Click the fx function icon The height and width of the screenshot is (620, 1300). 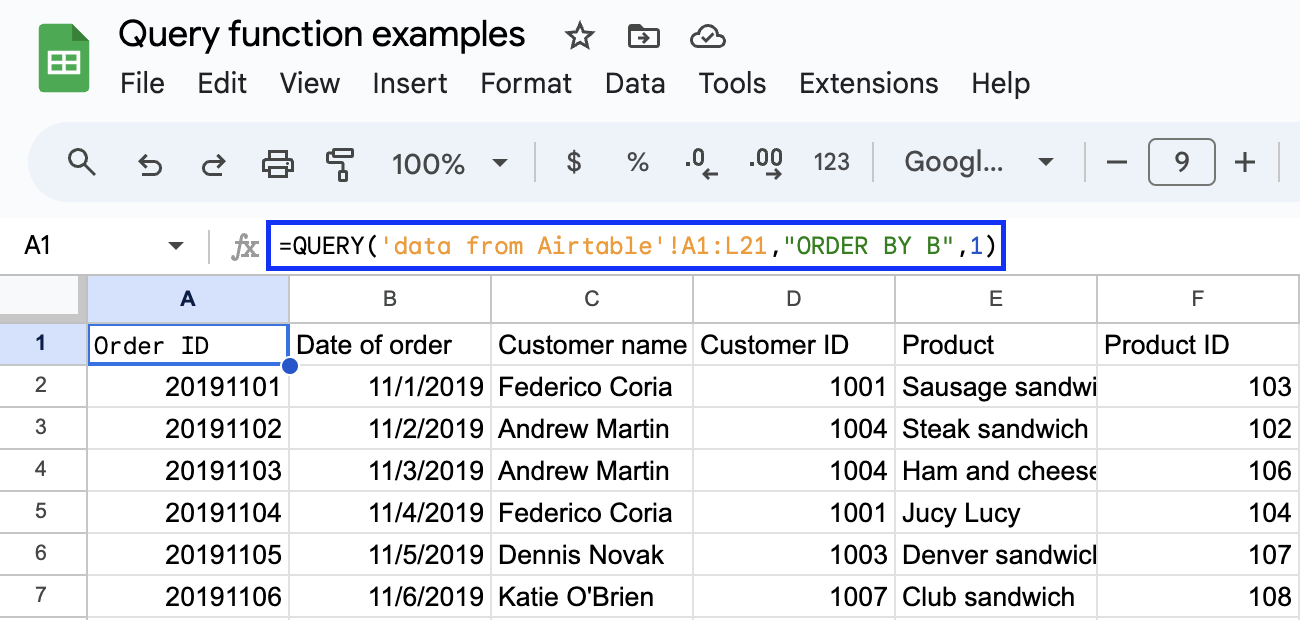(x=244, y=247)
